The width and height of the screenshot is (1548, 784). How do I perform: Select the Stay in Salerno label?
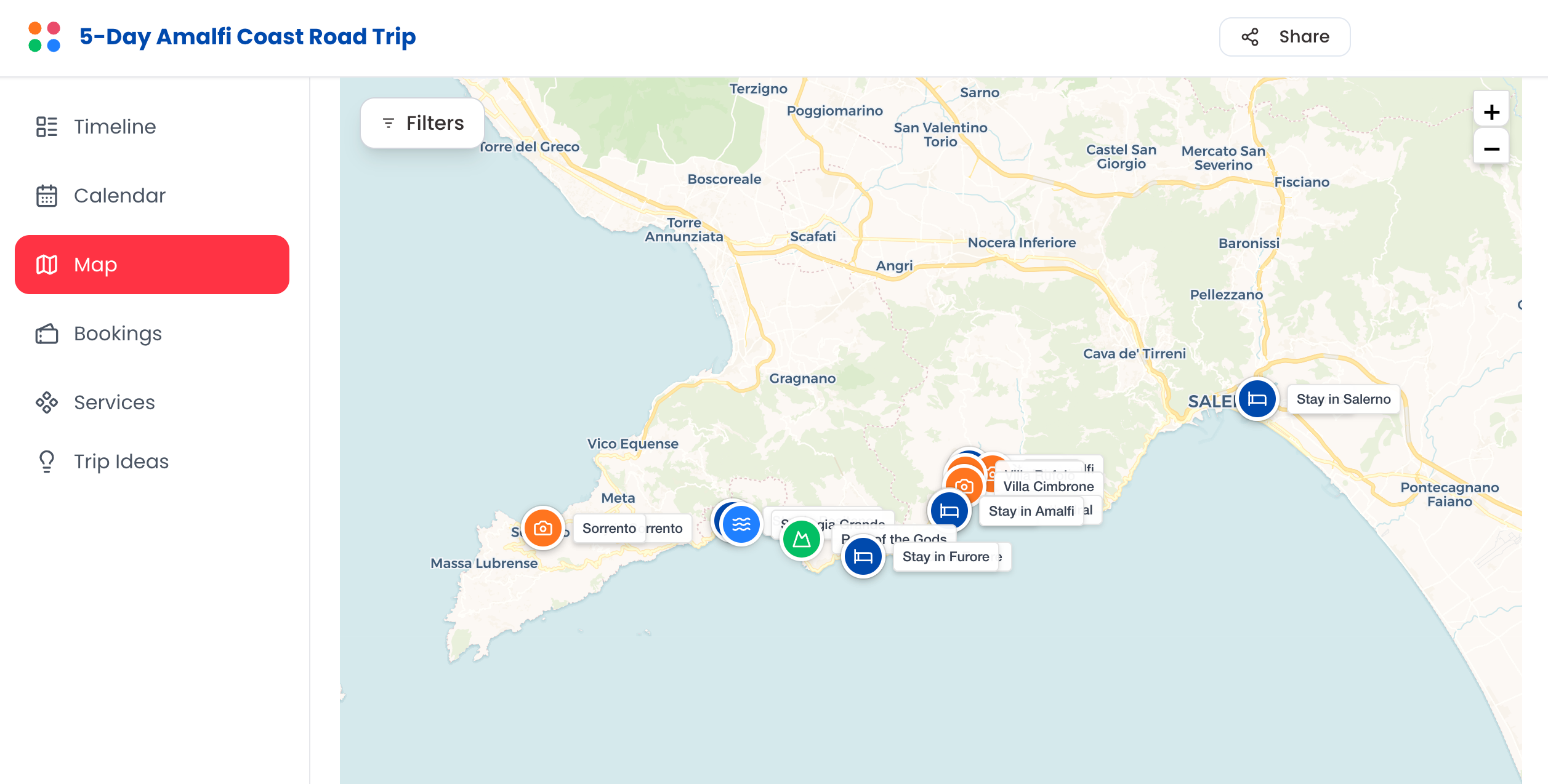coord(1344,399)
